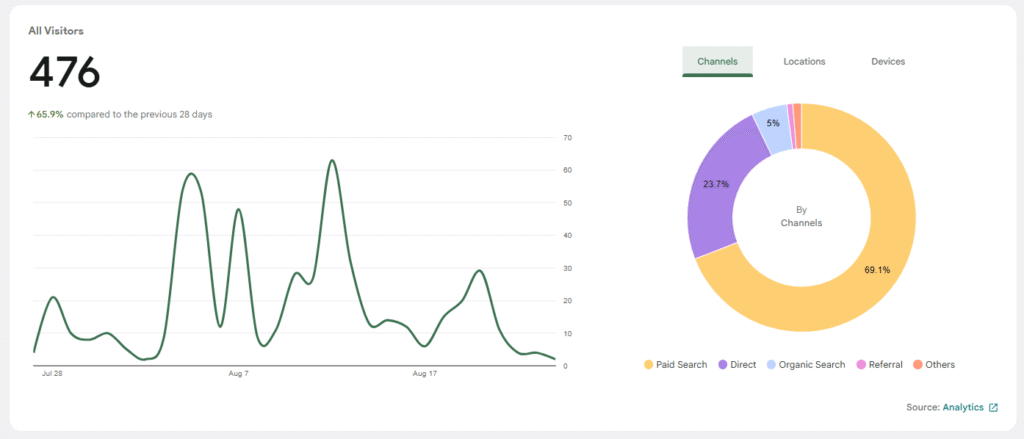The height and width of the screenshot is (439, 1024).
Task: Toggle the Others legend dot
Action: 916,365
